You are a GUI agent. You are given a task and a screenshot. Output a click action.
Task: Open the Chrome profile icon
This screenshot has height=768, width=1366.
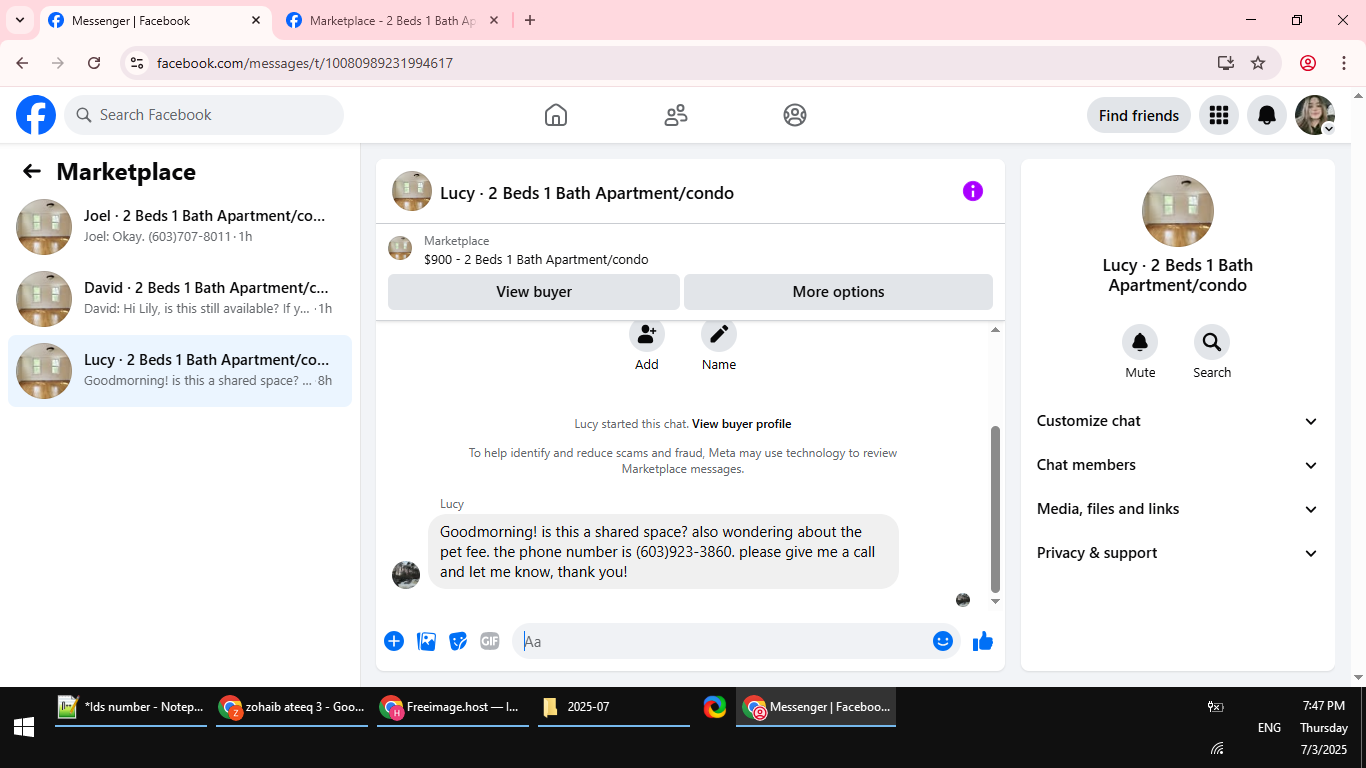pyautogui.click(x=1308, y=63)
